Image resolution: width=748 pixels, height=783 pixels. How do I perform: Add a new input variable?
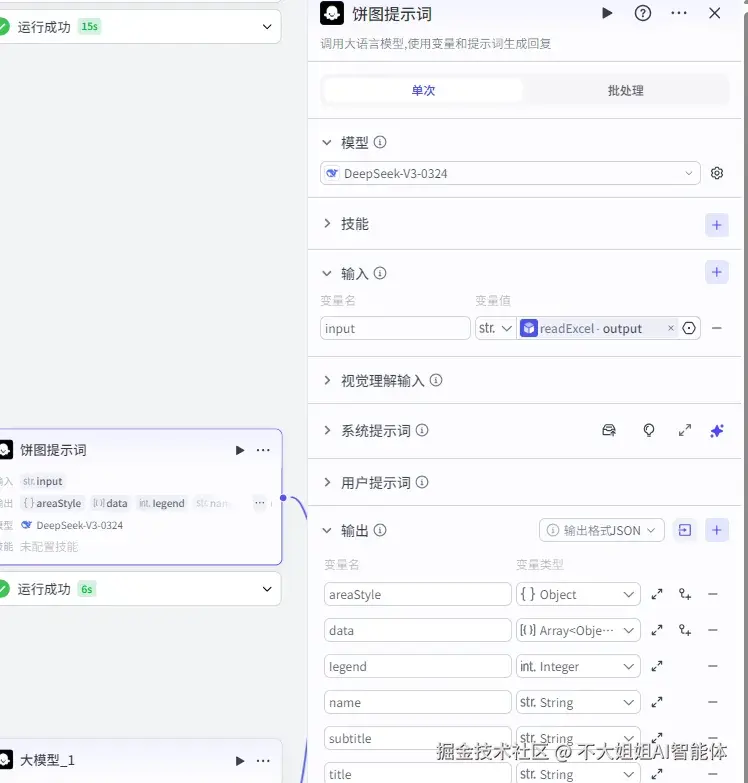coord(717,272)
